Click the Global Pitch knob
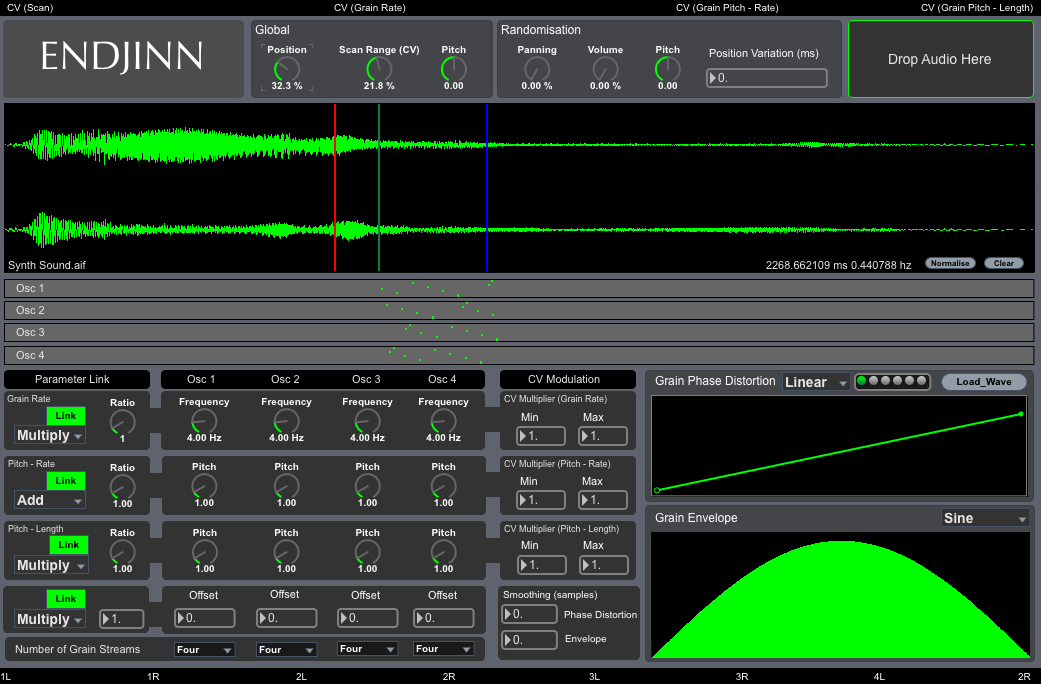This screenshot has width=1041, height=684. [453, 69]
